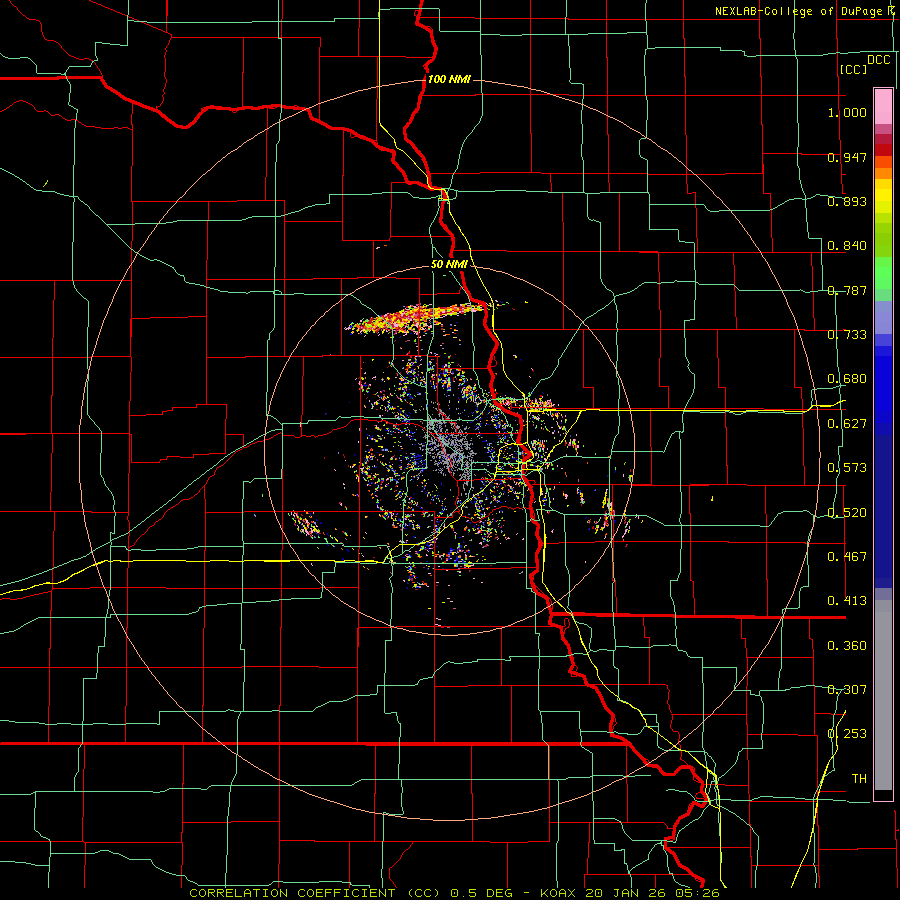Viewport: 900px width, 900px height.
Task: Click the 0.467 scale value
Action: pos(847,557)
